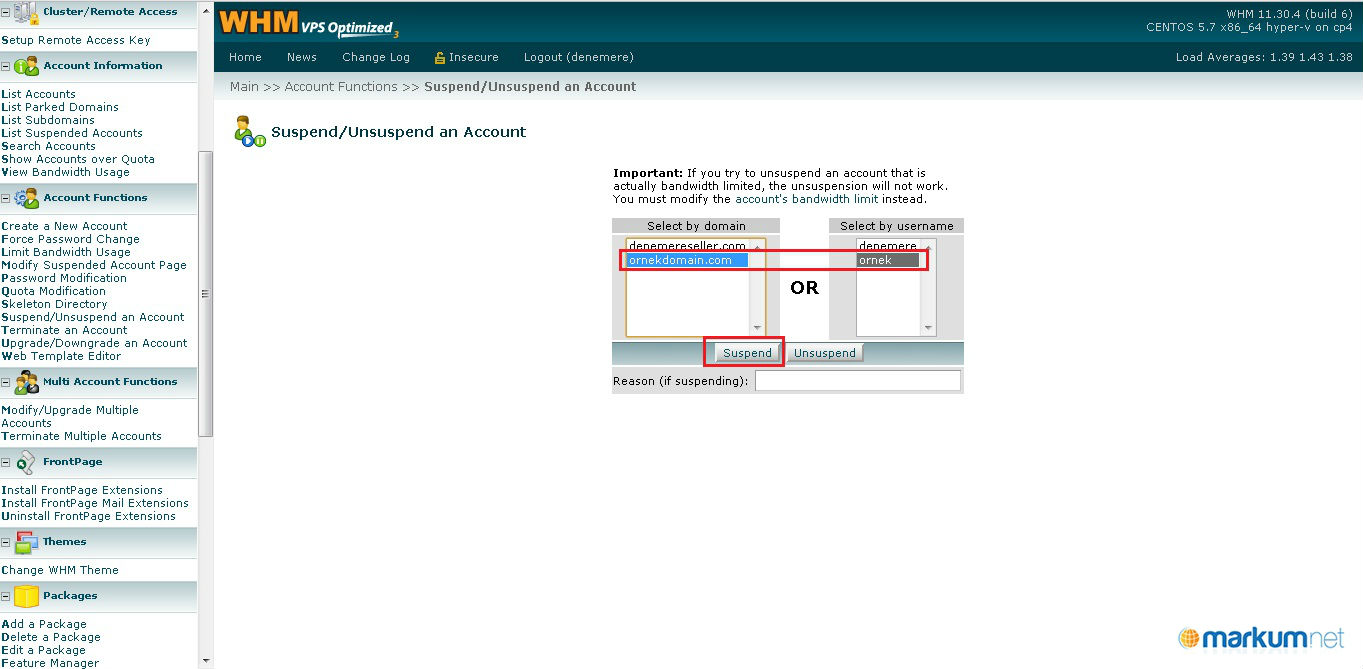The height and width of the screenshot is (669, 1363).
Task: Open Create a New Account
Action: [65, 226]
